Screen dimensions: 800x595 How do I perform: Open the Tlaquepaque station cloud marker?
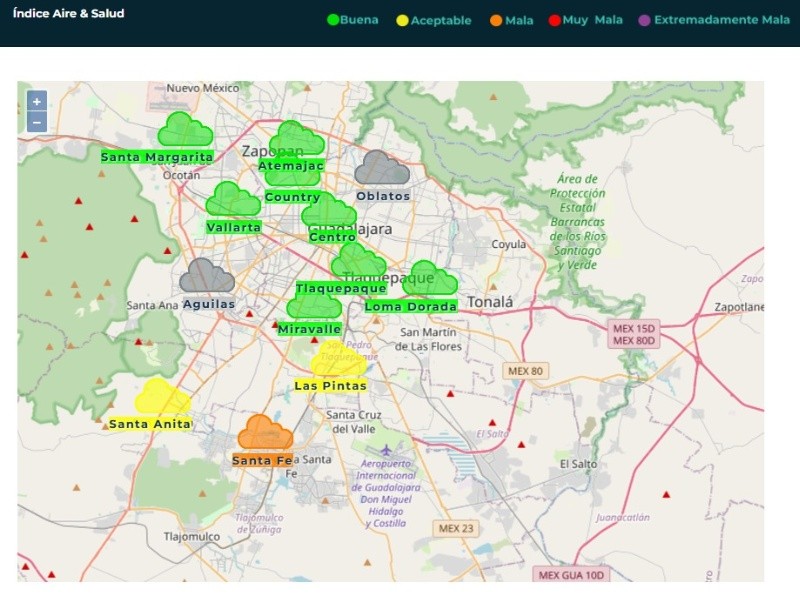pyautogui.click(x=357, y=262)
